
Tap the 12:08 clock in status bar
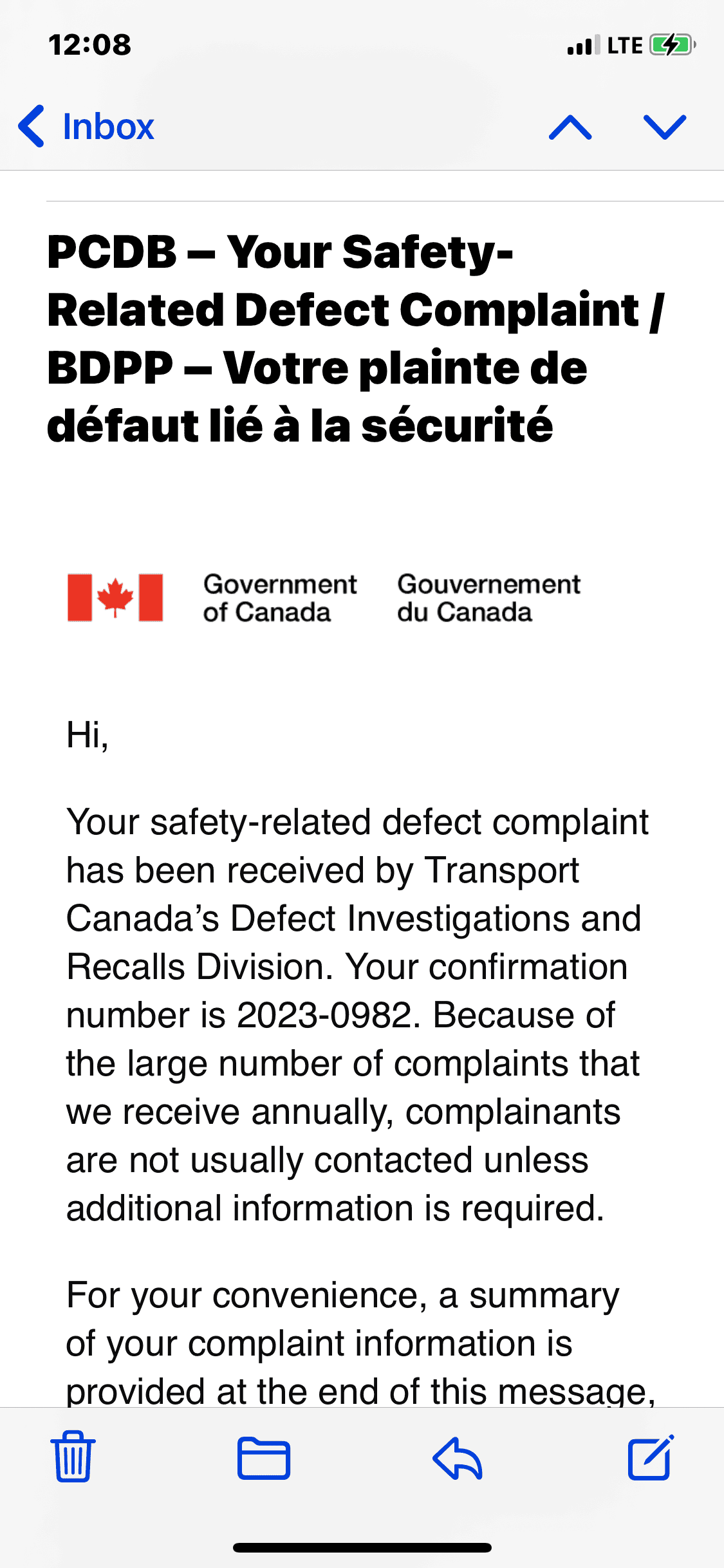click(90, 45)
